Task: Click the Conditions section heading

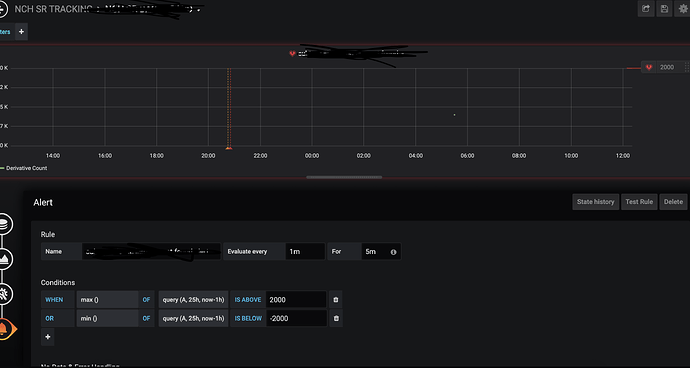Action: (58, 283)
